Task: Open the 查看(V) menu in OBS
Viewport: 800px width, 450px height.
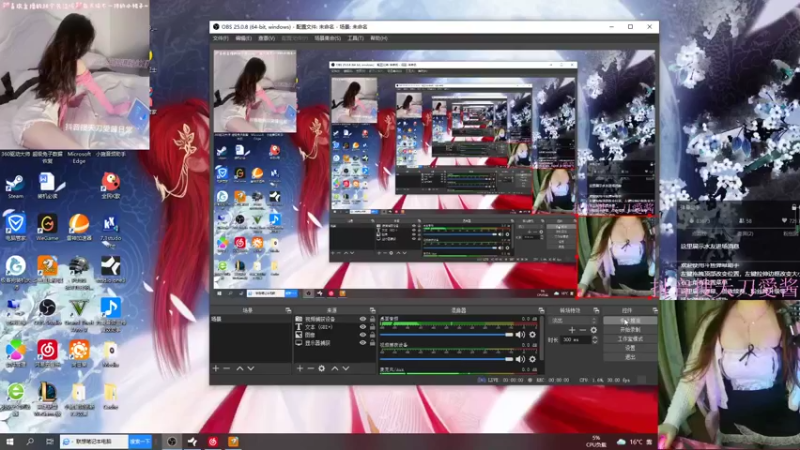Action: tap(266, 38)
